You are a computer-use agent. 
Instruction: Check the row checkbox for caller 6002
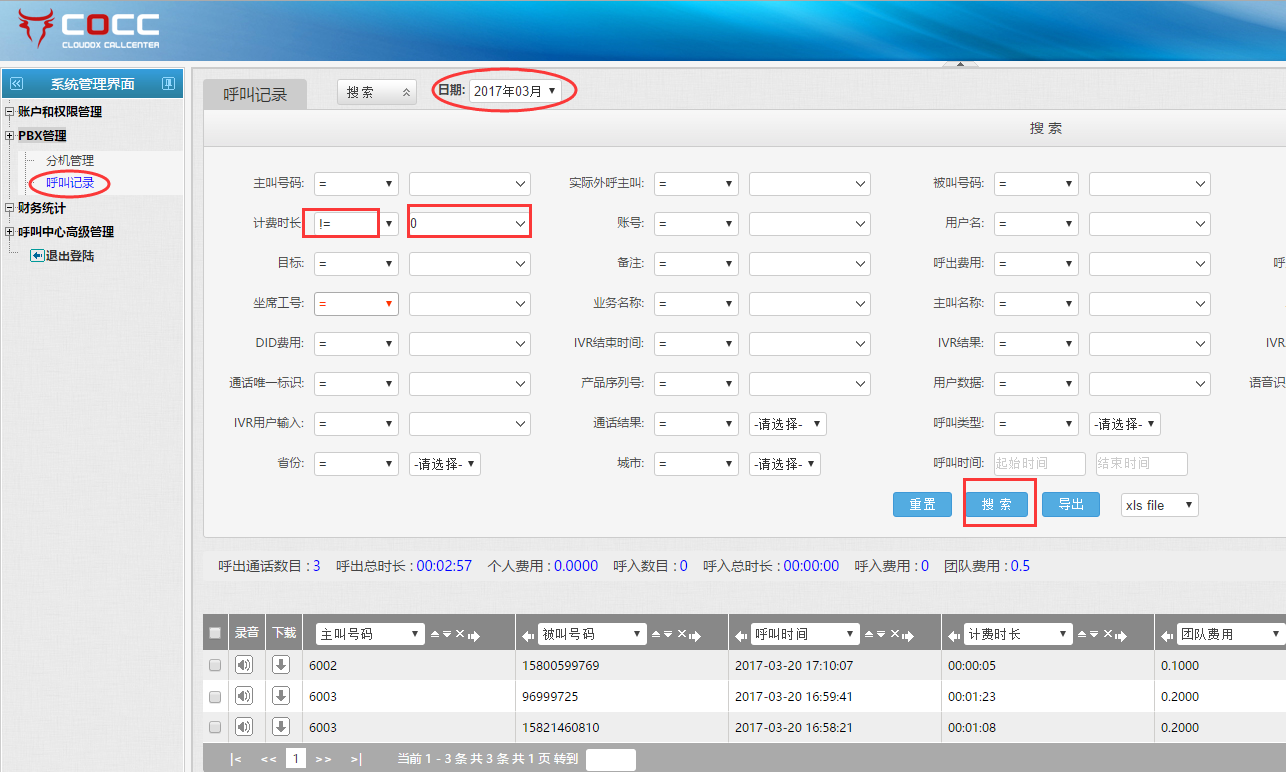[x=215, y=665]
